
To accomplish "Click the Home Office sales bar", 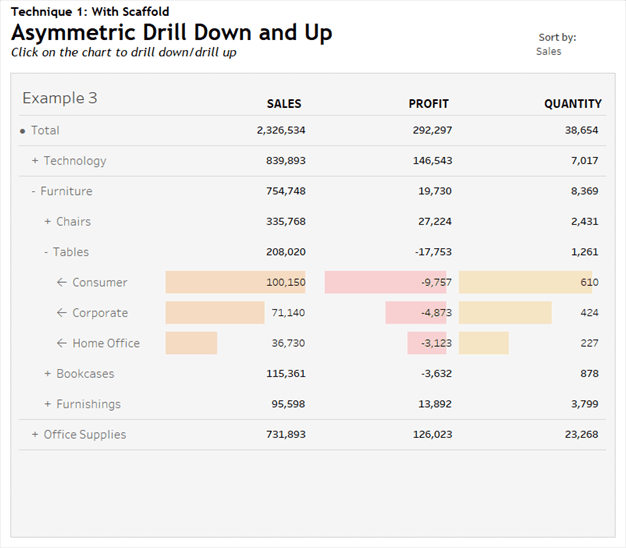I will [x=191, y=343].
